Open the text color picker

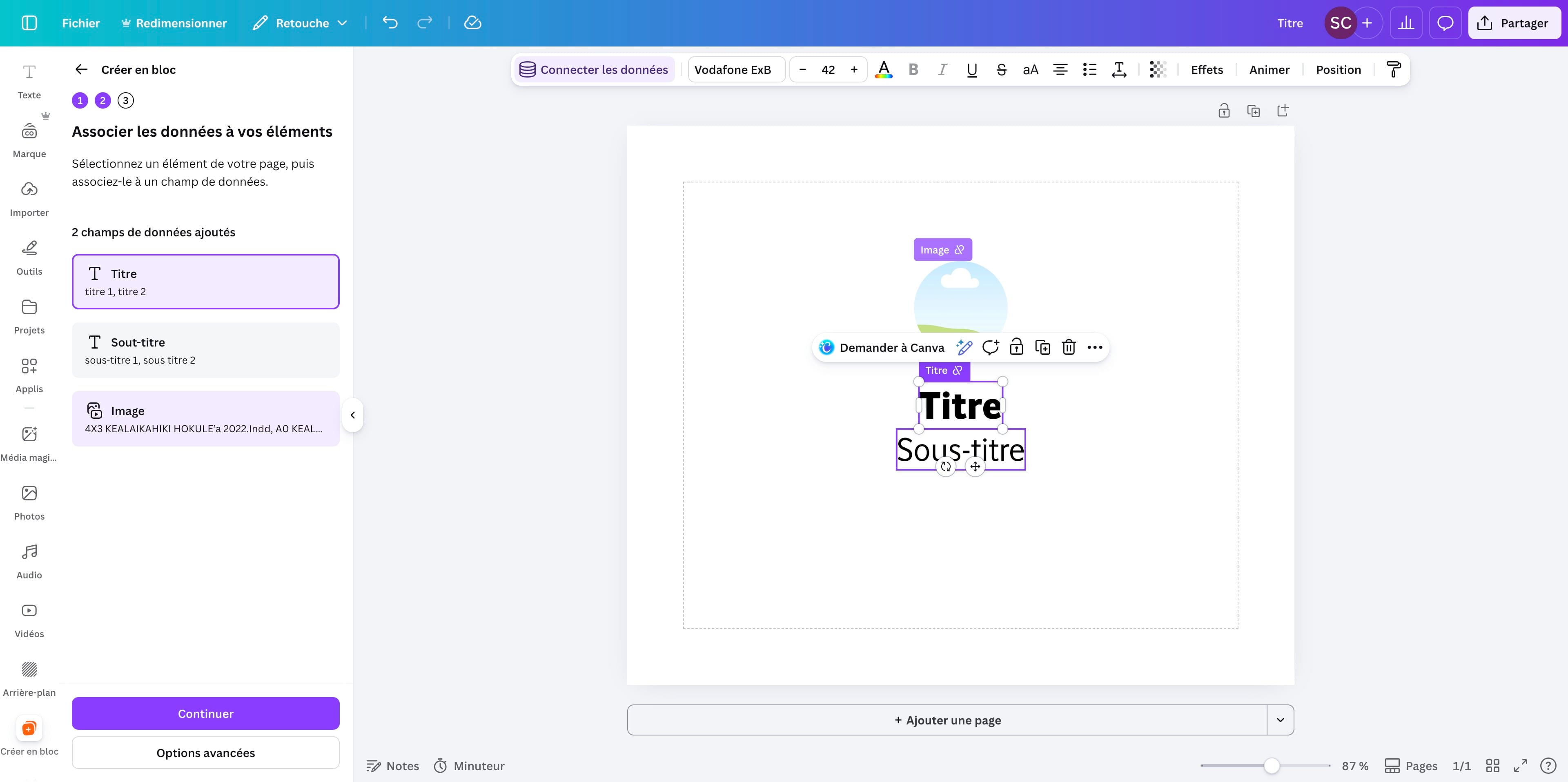(x=884, y=70)
